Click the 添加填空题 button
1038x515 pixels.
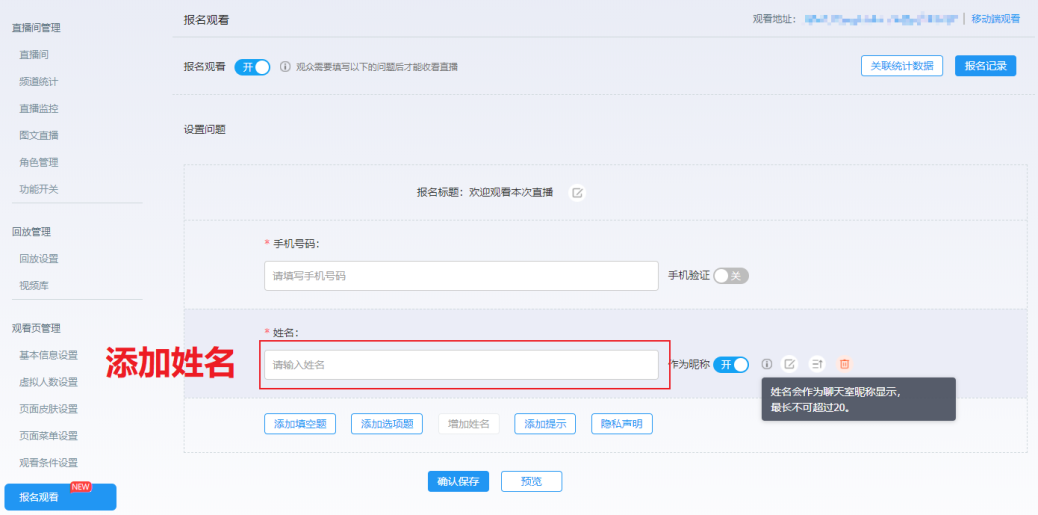(x=300, y=424)
